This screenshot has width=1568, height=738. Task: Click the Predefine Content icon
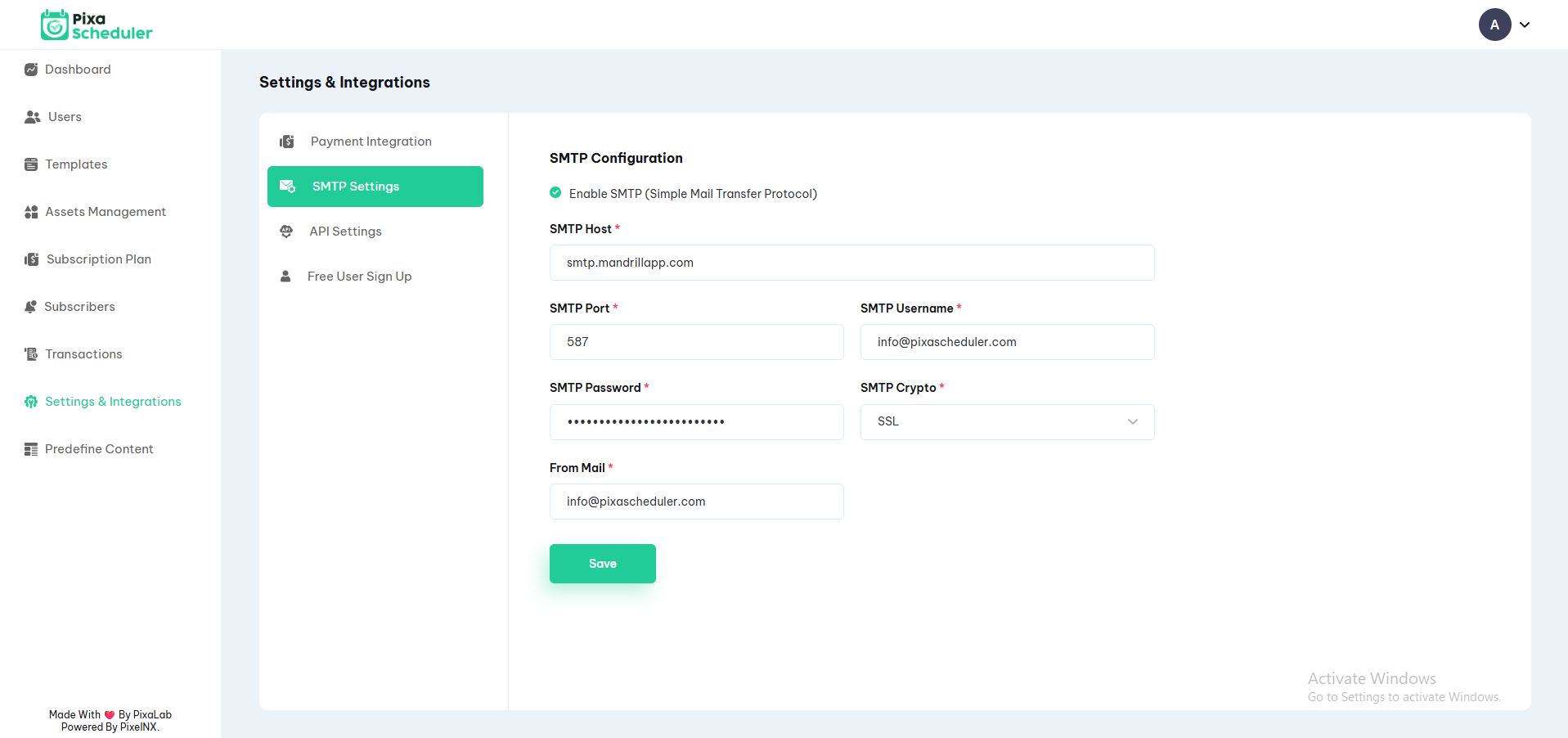coord(31,449)
